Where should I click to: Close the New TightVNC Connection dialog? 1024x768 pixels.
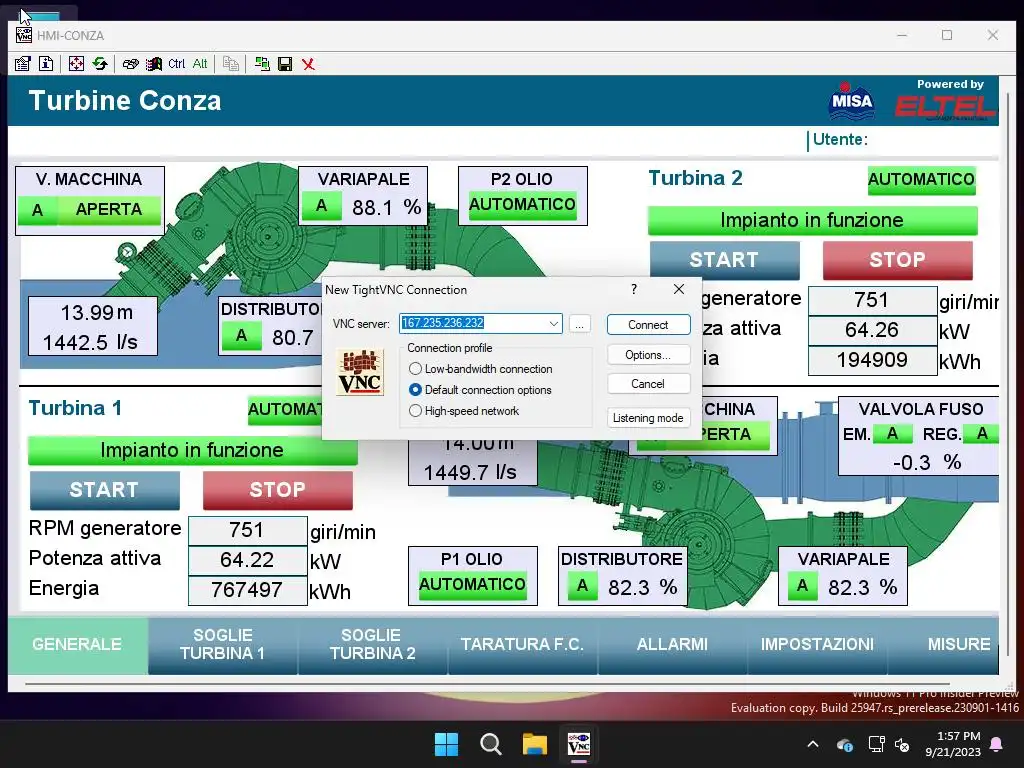tap(679, 289)
